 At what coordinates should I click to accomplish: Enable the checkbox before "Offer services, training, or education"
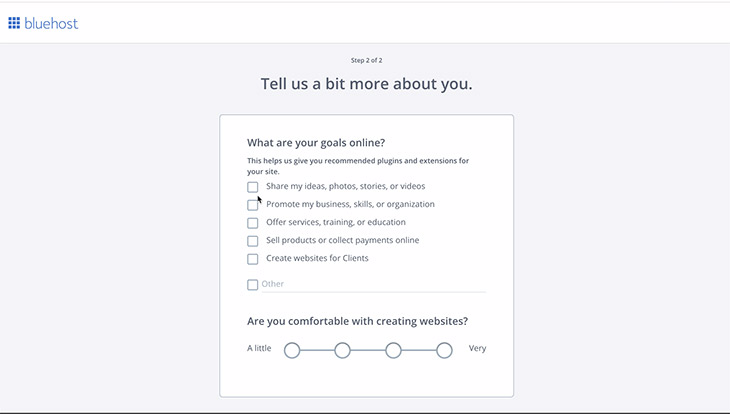pos(253,223)
